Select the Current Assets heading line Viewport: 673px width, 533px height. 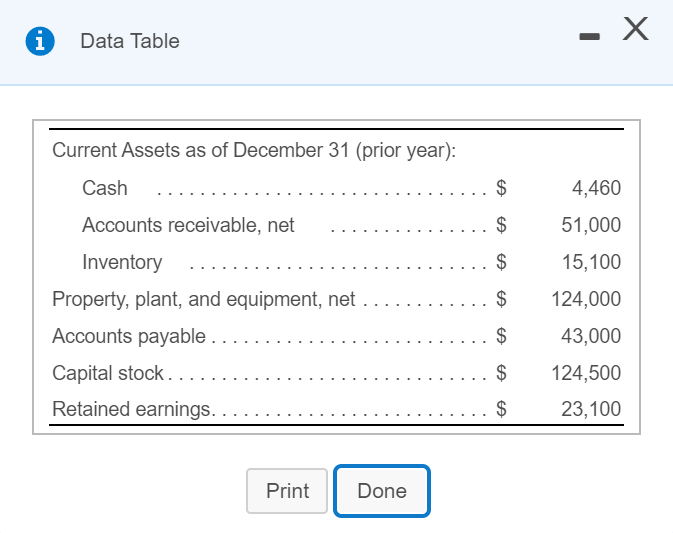click(x=254, y=151)
